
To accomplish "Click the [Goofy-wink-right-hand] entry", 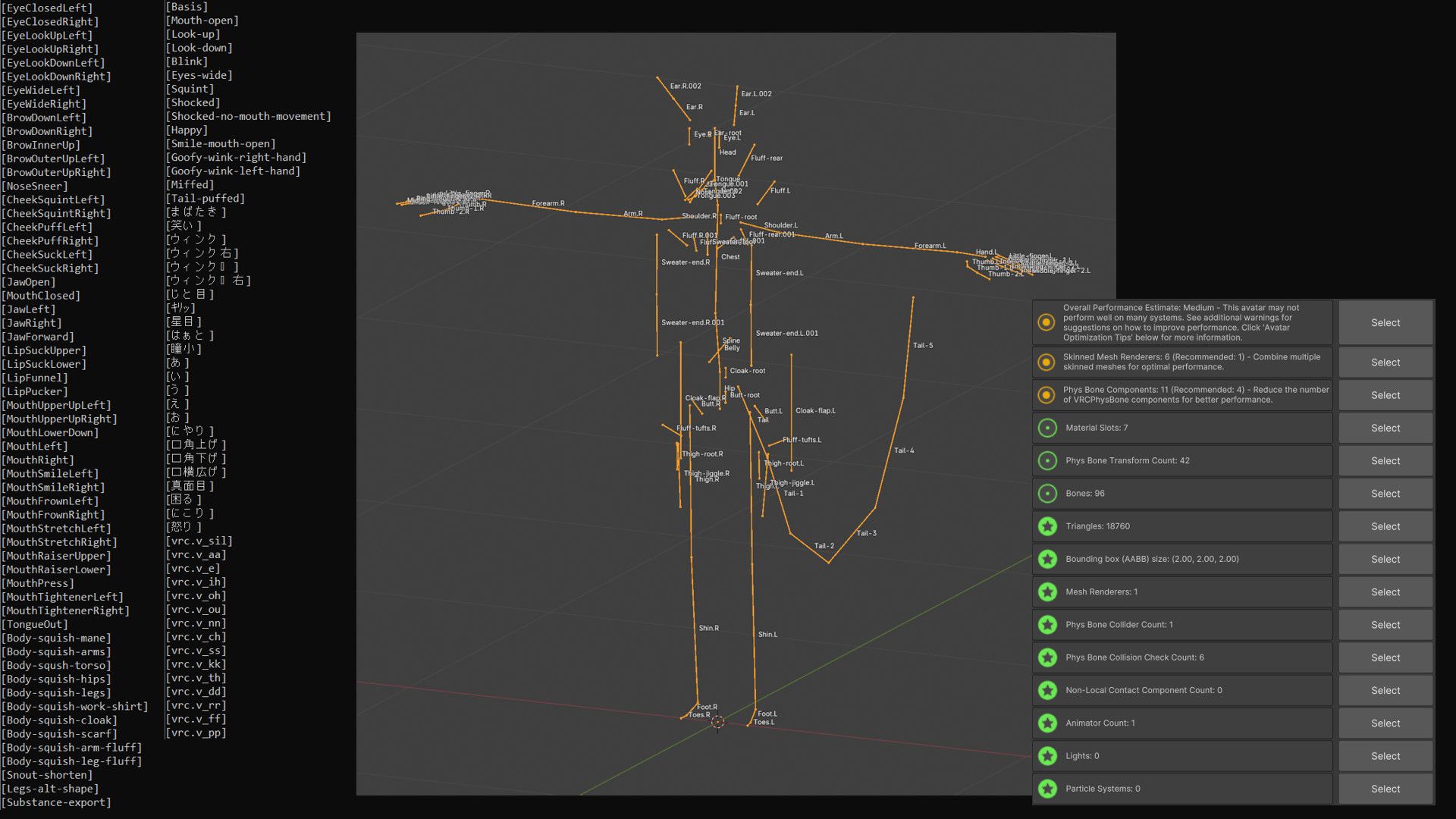I will coord(237,158).
